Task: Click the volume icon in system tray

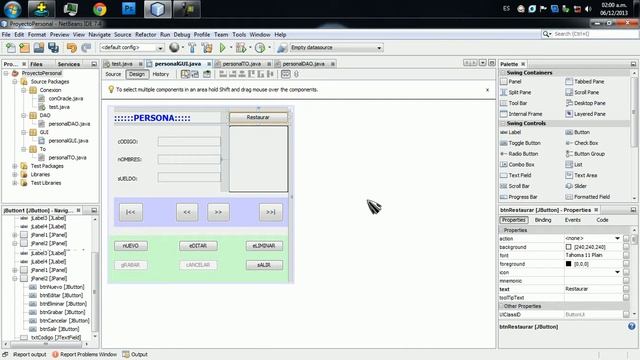Action: 588,9
